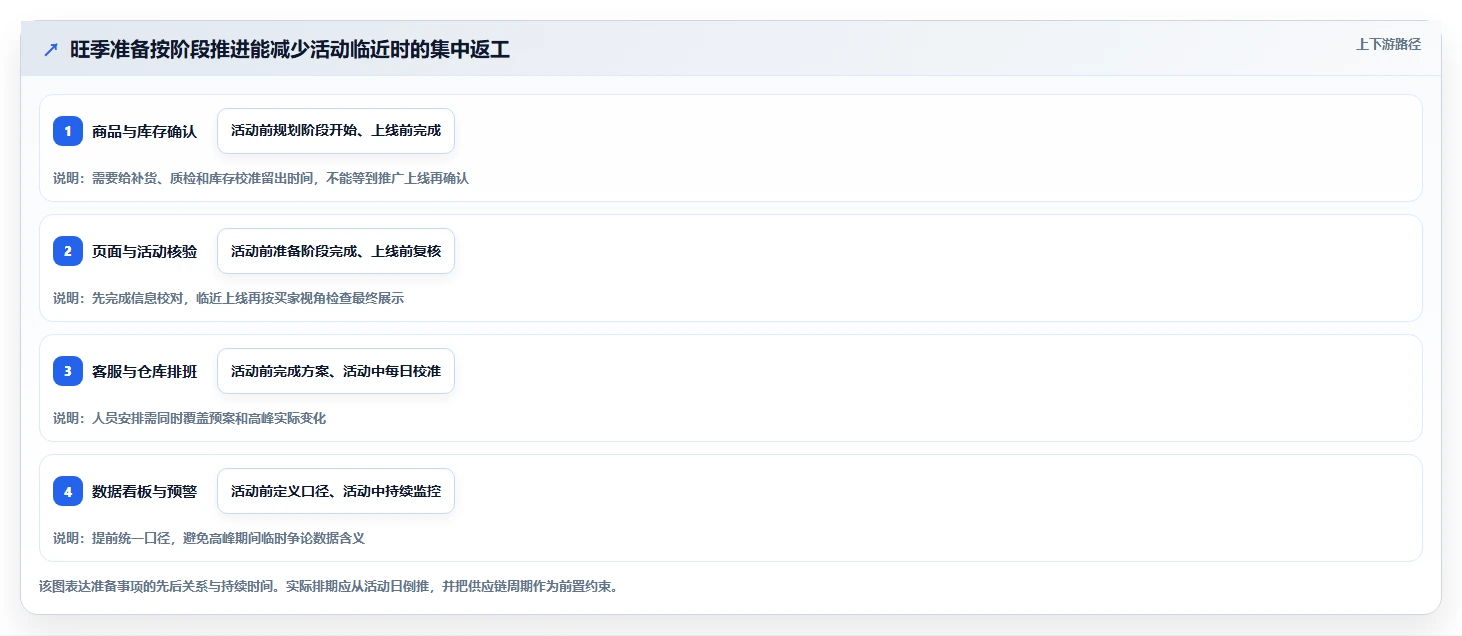Click the 上下游路径 label in the header
1462x636 pixels.
pos(1388,44)
